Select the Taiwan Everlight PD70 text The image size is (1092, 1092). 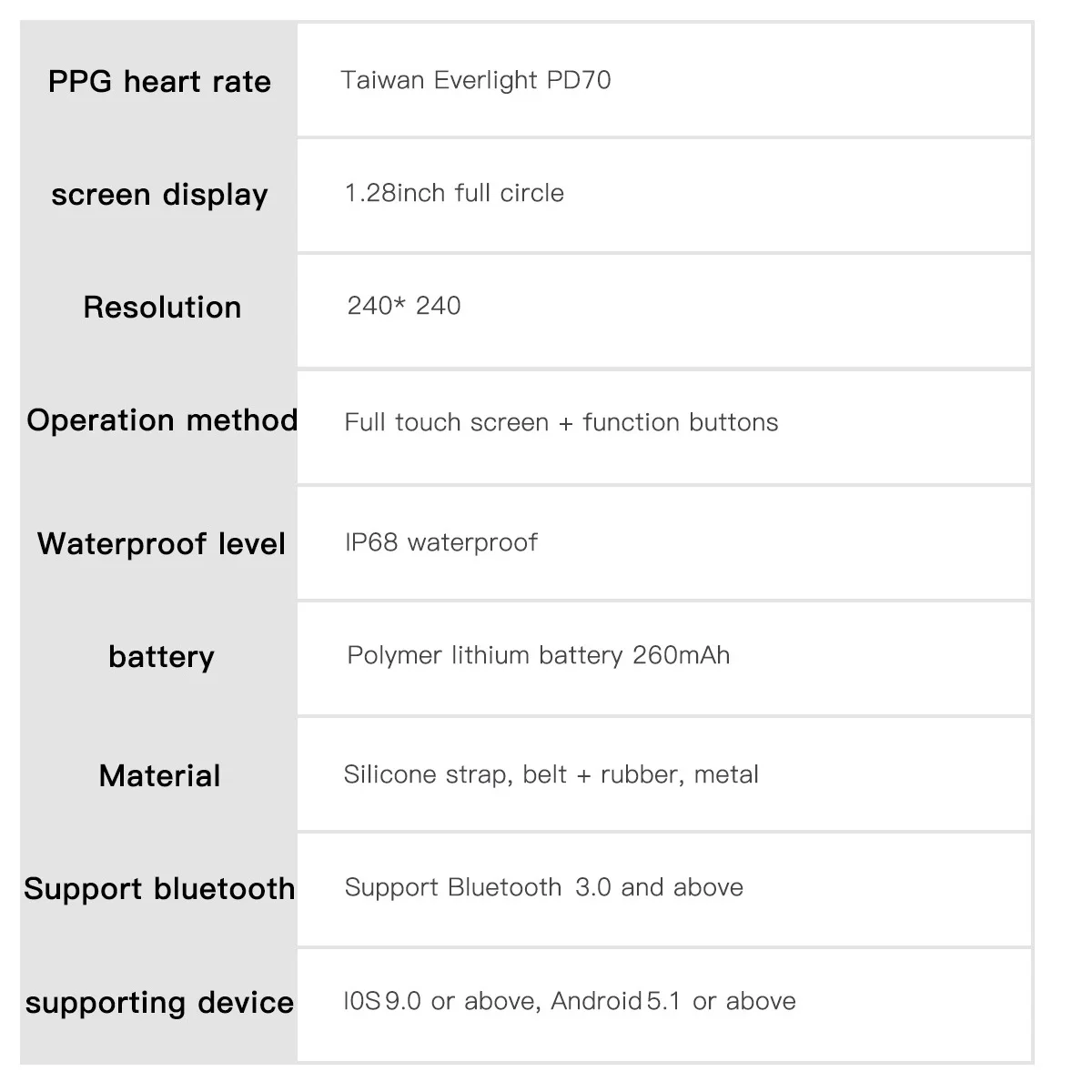pyautogui.click(x=475, y=80)
